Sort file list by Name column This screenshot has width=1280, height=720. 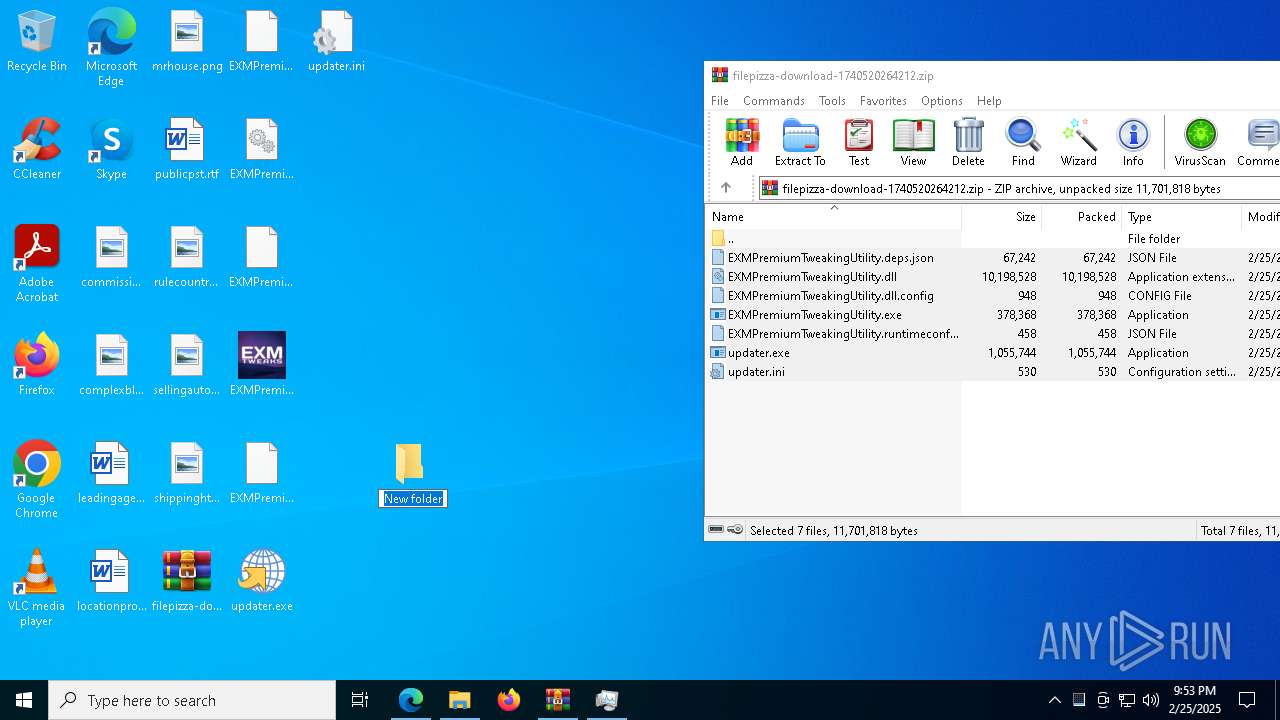(x=833, y=217)
